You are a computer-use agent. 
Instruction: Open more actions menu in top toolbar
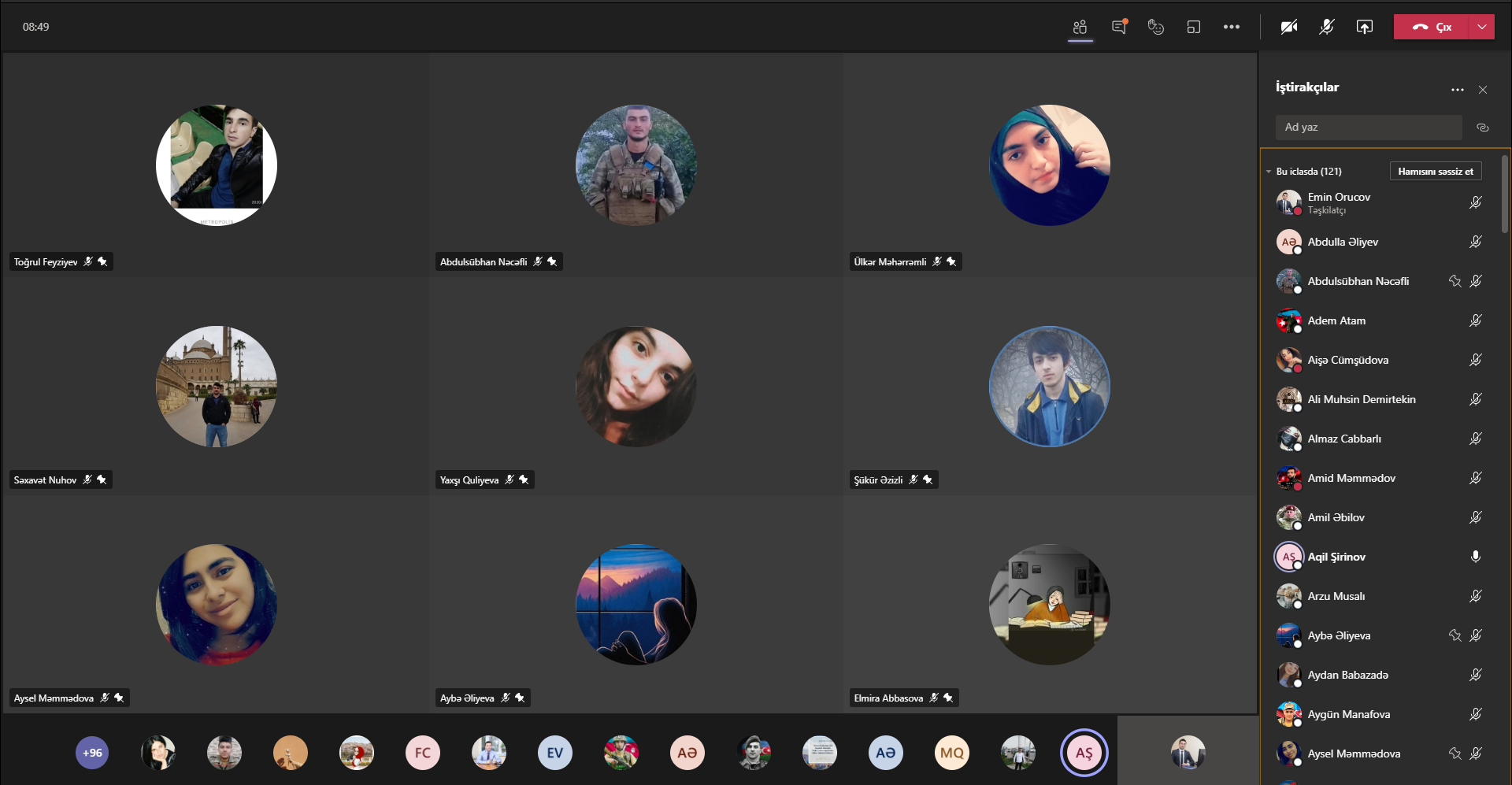tap(1231, 27)
